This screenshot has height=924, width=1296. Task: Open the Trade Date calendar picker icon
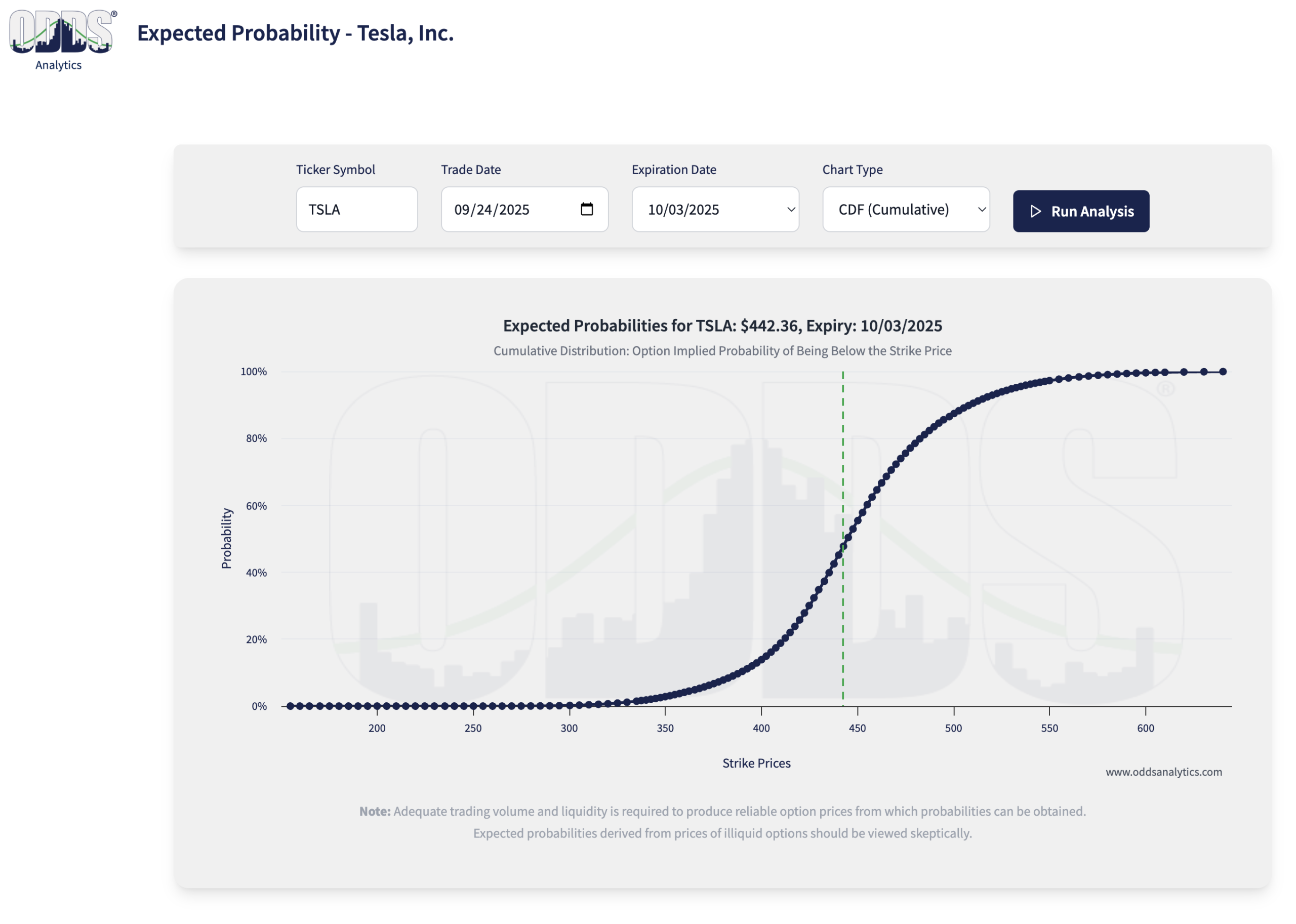(587, 210)
